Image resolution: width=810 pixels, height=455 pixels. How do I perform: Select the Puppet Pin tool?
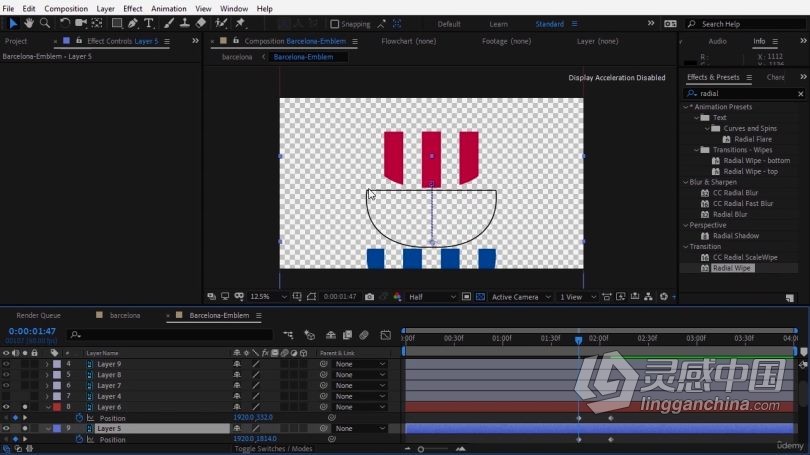(x=240, y=23)
